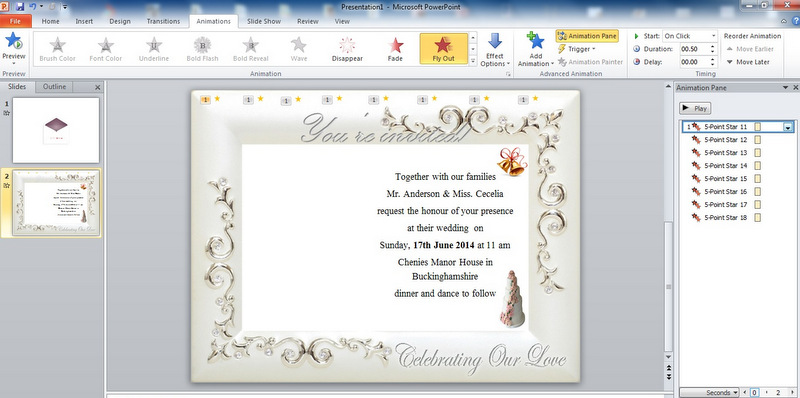800x398 pixels.
Task: Select the Bold Flash animation effect
Action: coord(202,49)
